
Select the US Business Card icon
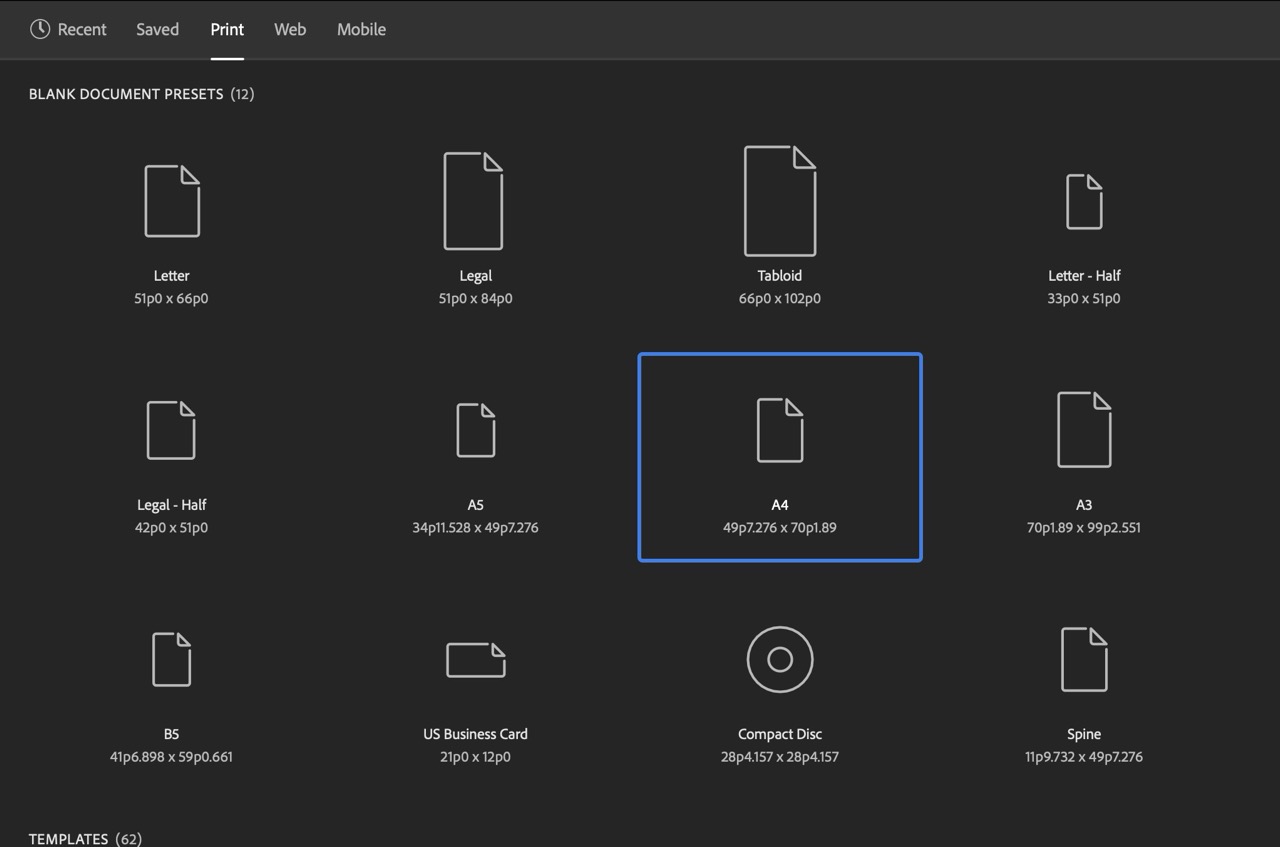click(476, 660)
